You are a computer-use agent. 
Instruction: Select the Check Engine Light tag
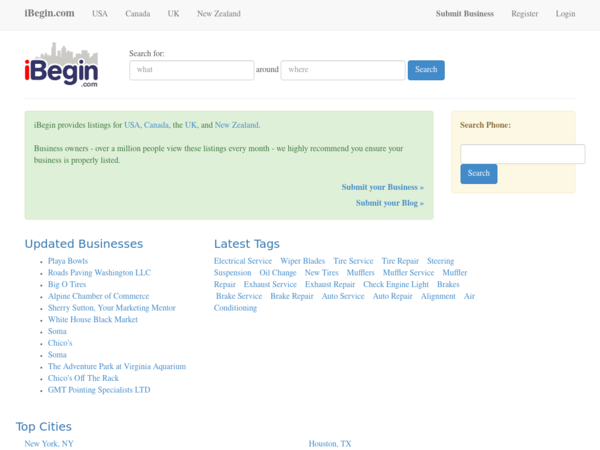(x=396, y=284)
